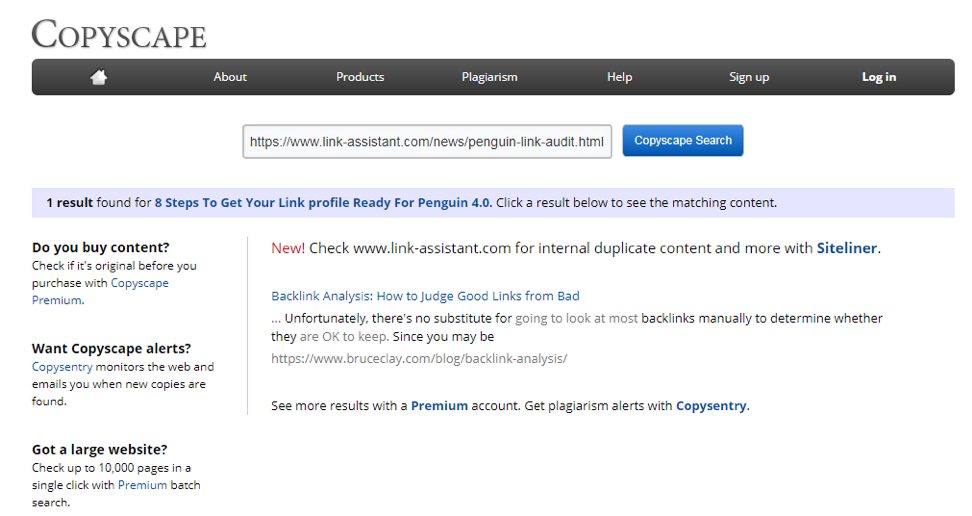The height and width of the screenshot is (516, 972).
Task: Click the home icon in navigation bar
Action: pyautogui.click(x=99, y=77)
